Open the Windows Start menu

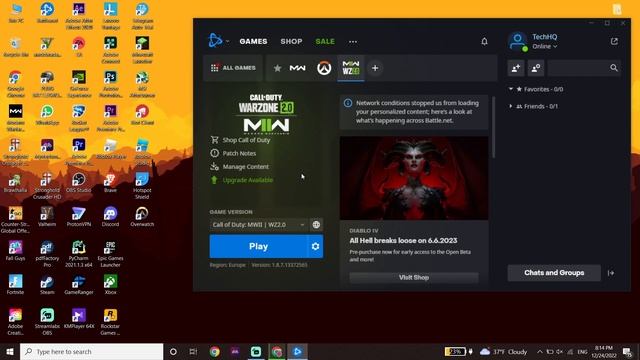(10, 351)
